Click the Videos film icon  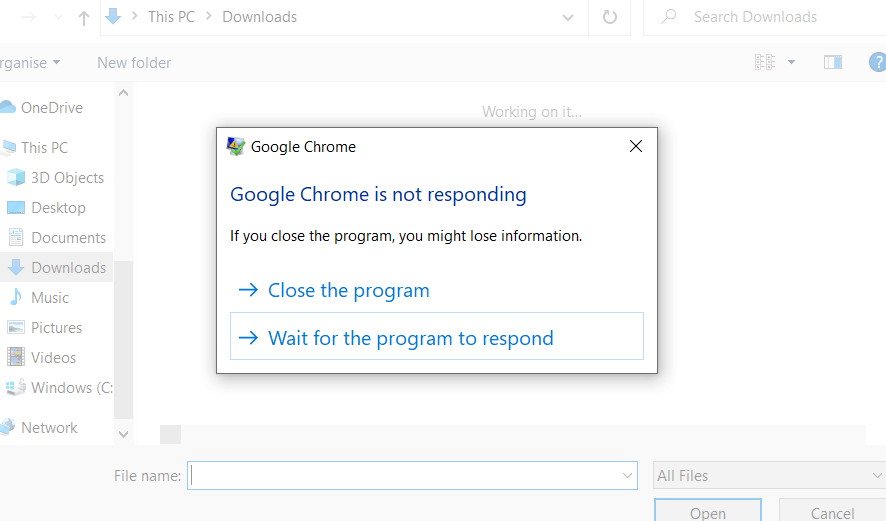click(x=16, y=357)
